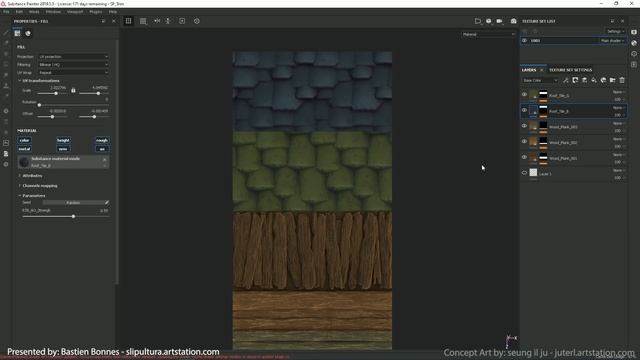Click the grid icon in the top toolbar
Viewport: 640px width, 360px height.
pos(129,21)
